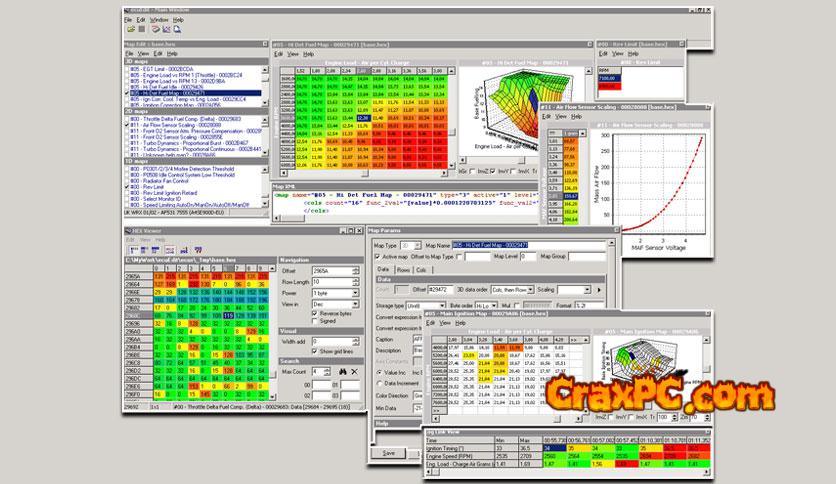Switch to the Rows tab in Map Params
The width and height of the screenshot is (836, 484).
[404, 270]
